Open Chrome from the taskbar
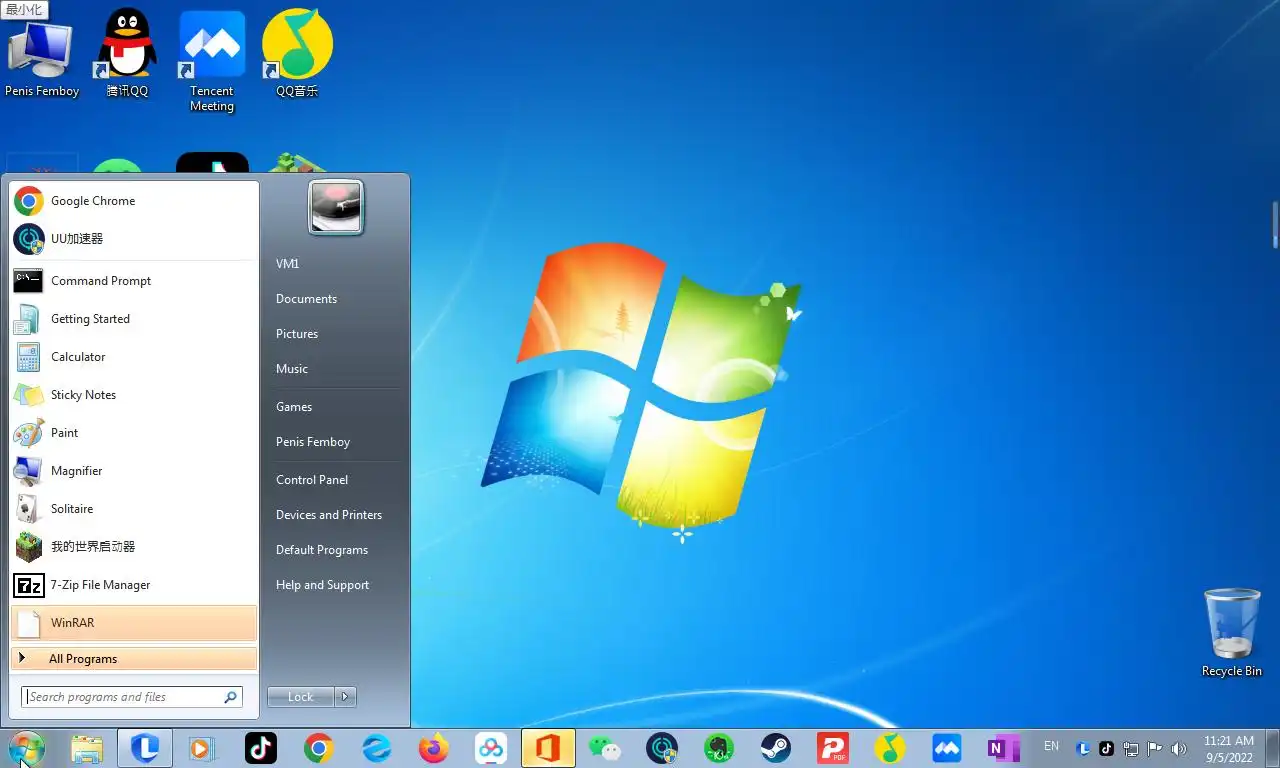Viewport: 1280px width, 768px height. pyautogui.click(x=319, y=748)
